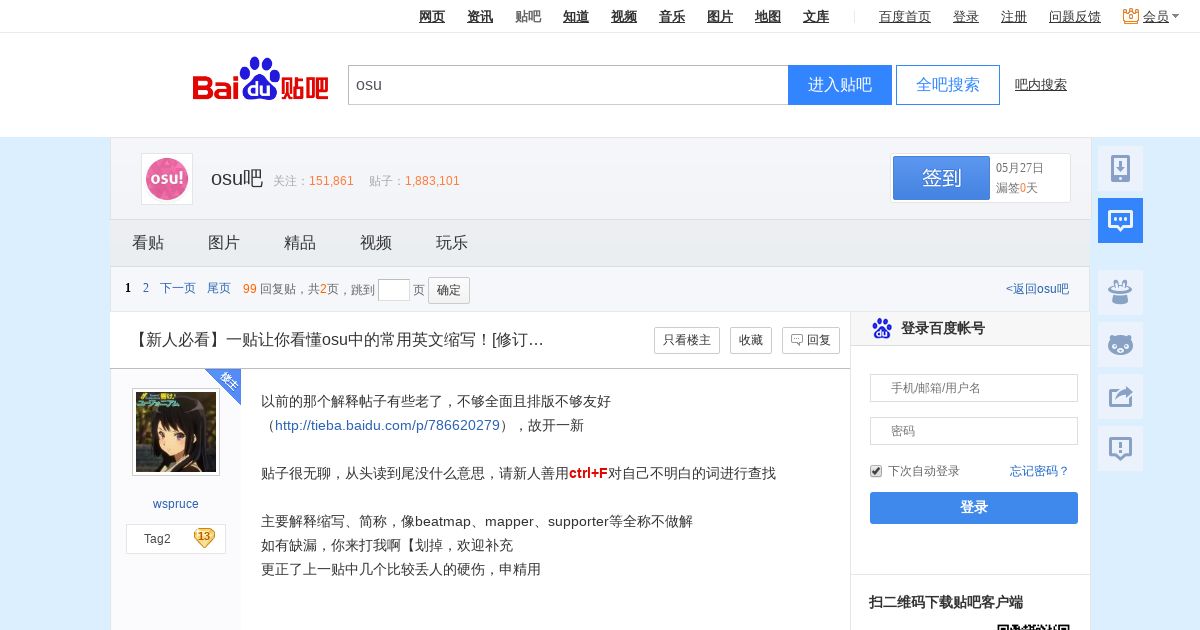Screen dimensions: 1200x630
Task: Click the 百度首页 link
Action: click(905, 16)
